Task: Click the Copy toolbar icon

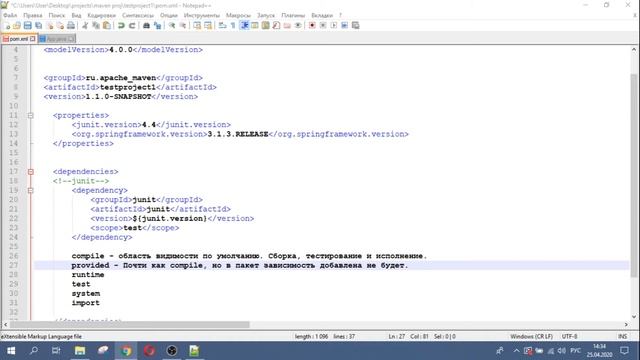Action: click(96, 26)
